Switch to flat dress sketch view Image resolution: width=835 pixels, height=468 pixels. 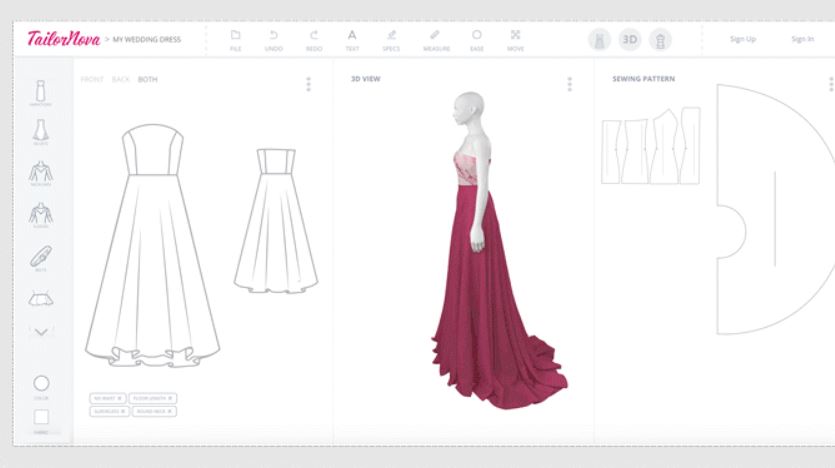[x=599, y=40]
